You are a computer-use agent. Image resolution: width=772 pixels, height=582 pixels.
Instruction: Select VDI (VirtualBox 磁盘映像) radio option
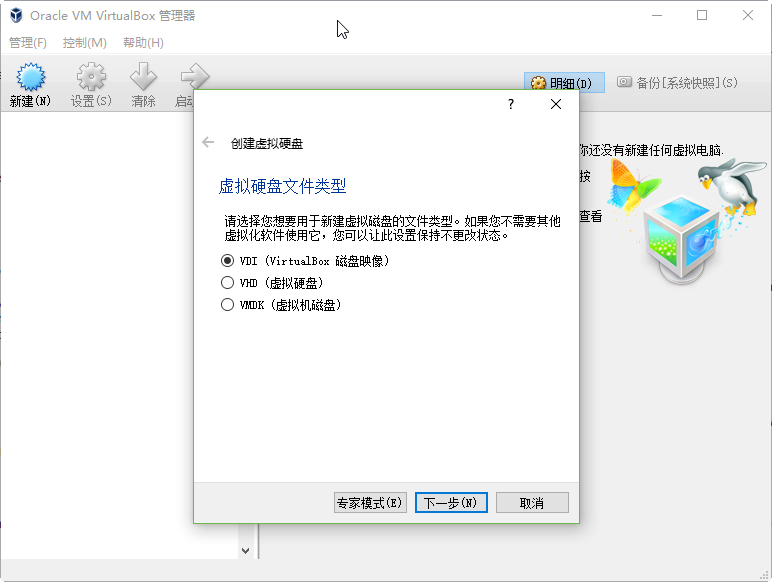[x=305, y=260]
